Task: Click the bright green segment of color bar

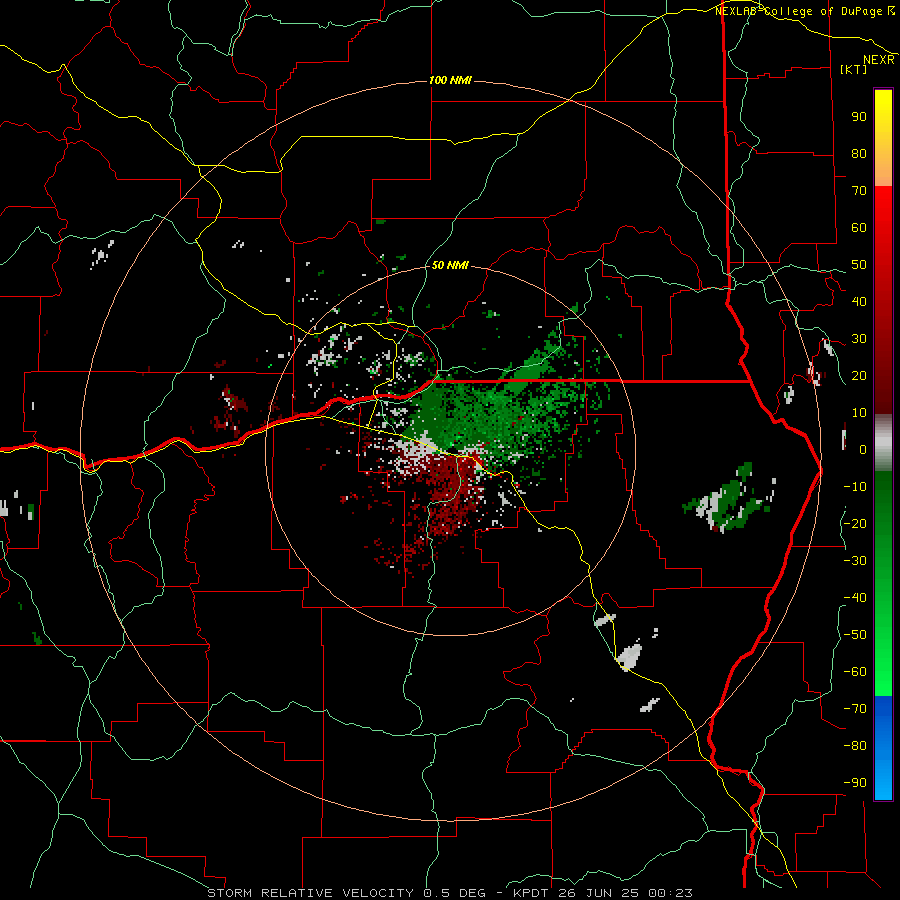Action: click(x=883, y=660)
